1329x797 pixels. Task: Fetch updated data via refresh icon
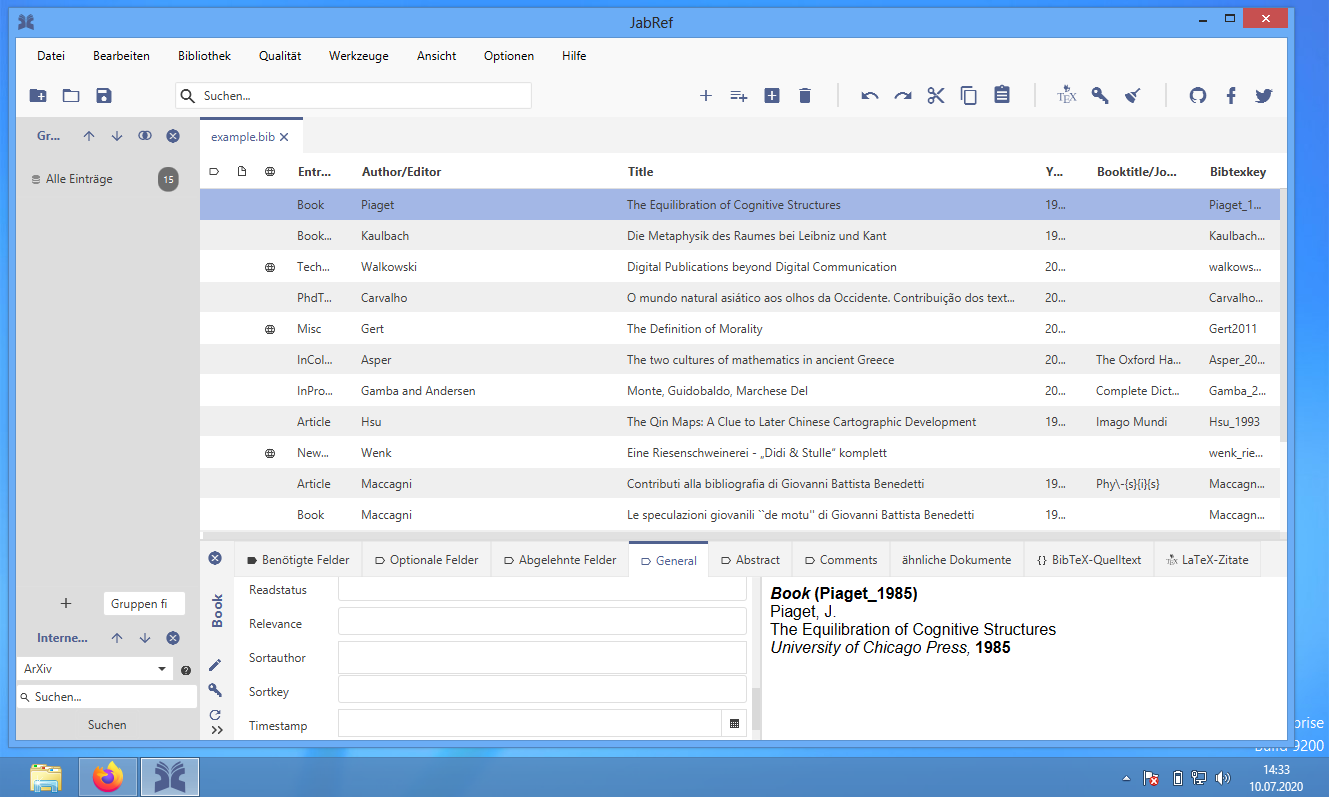pos(215,715)
